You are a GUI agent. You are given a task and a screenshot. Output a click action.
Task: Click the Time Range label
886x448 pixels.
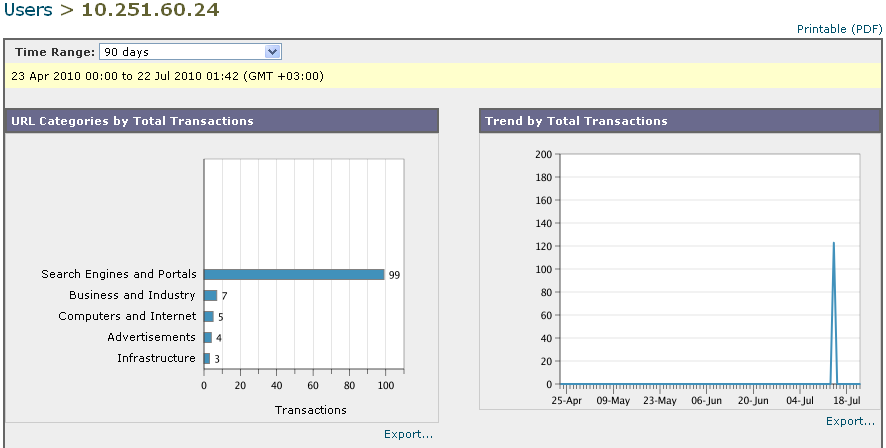point(55,52)
